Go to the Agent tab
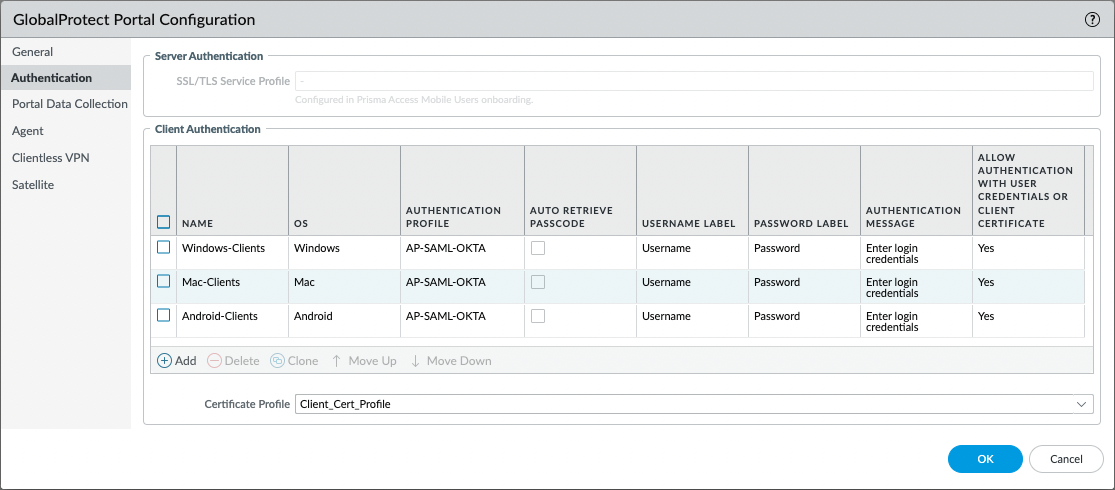Viewport: 1115px width, 490px height. [x=28, y=131]
